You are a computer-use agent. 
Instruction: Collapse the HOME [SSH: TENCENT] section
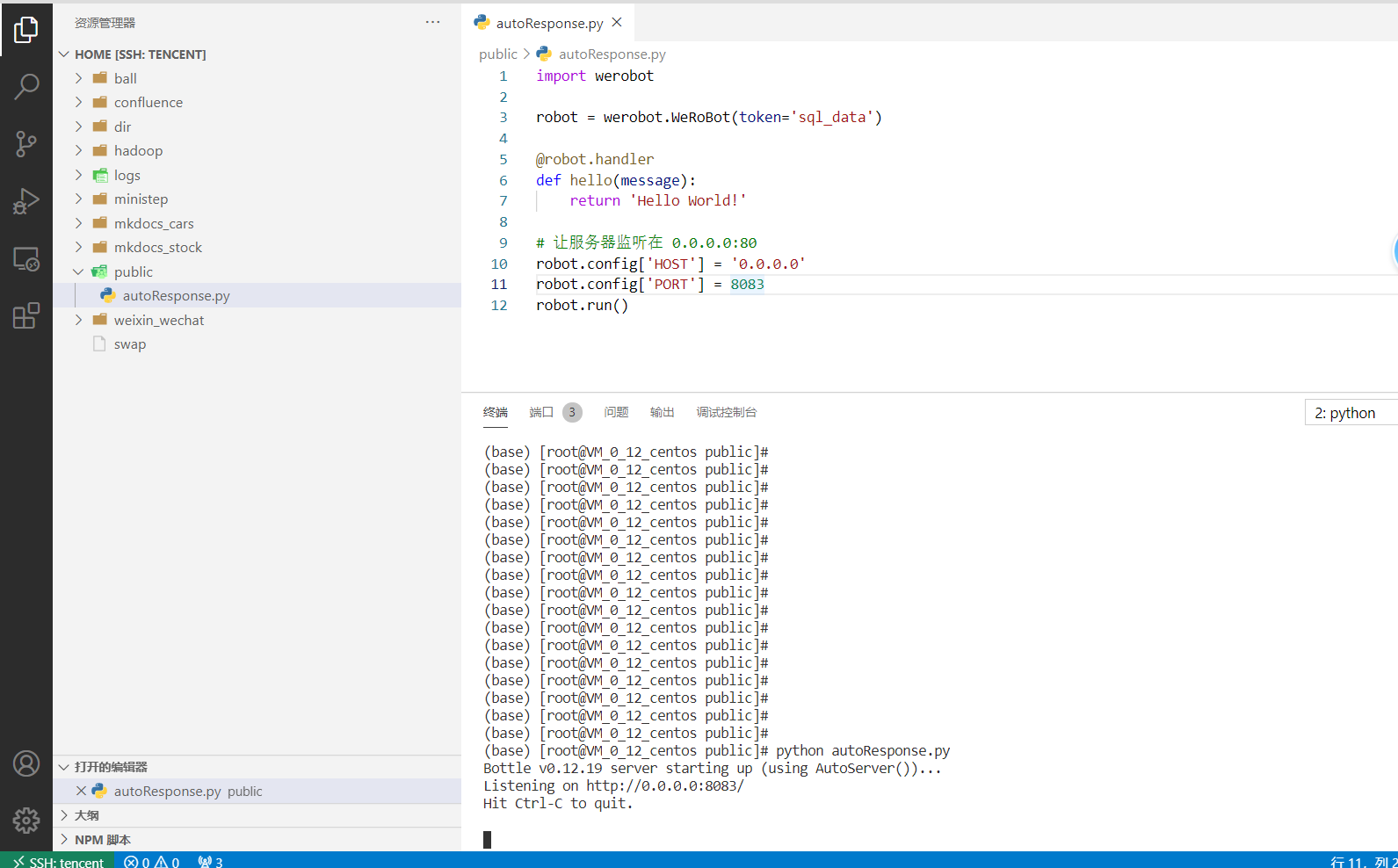click(64, 54)
